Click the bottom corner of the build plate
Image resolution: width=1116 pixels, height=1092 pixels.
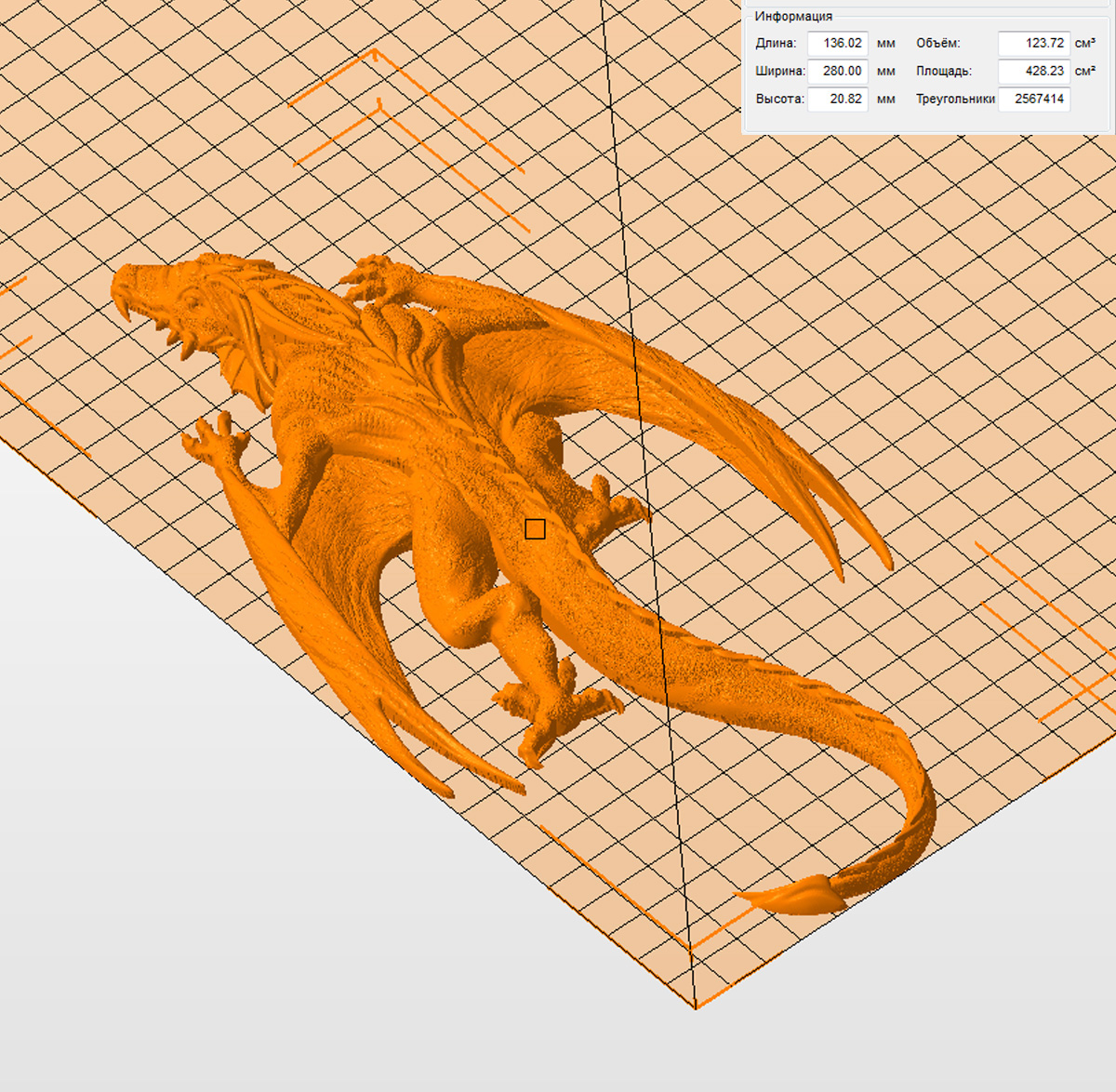[696, 1005]
